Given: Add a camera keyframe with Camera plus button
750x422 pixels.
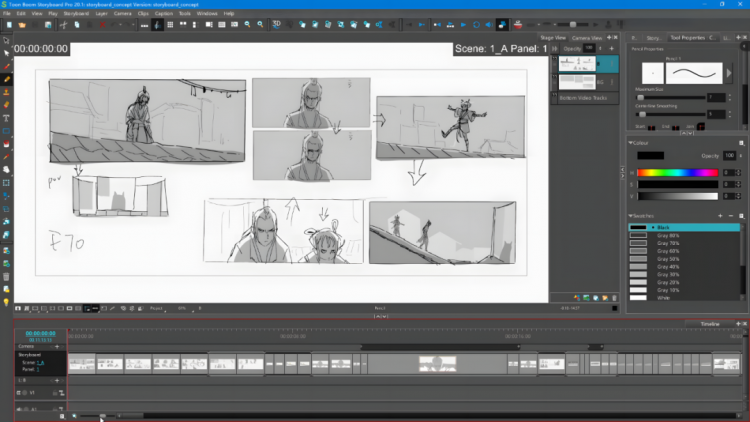Looking at the screenshot, I should (x=57, y=346).
